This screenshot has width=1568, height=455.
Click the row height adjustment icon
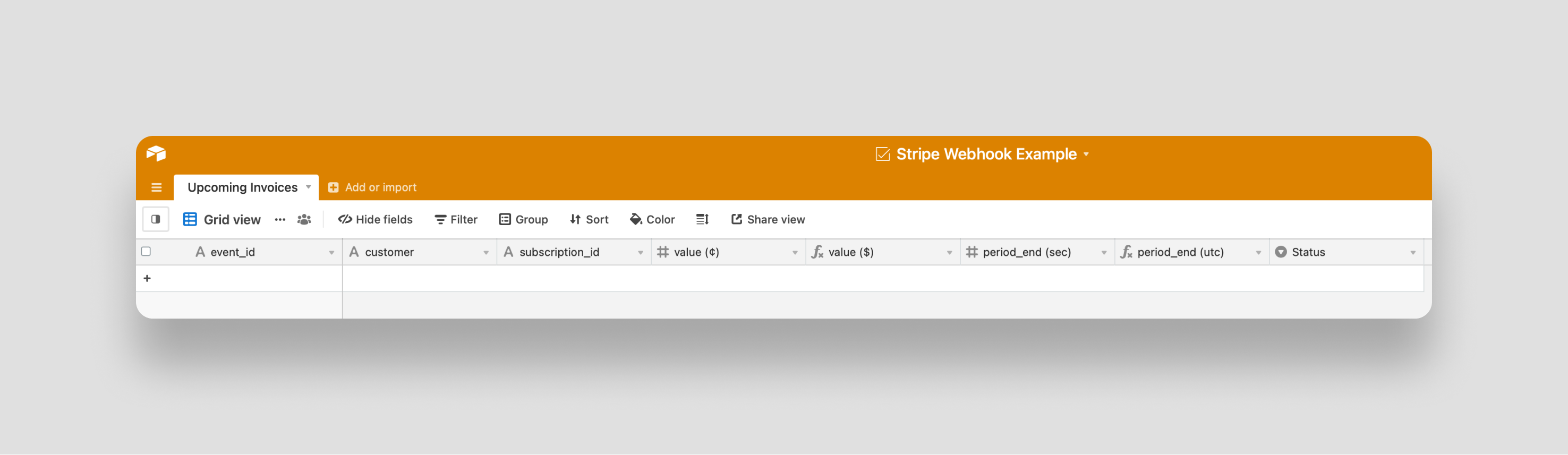pos(702,219)
